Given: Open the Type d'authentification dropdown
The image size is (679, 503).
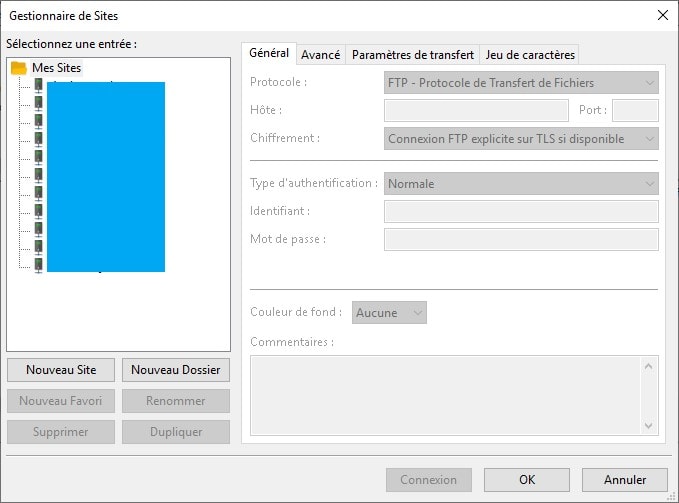Looking at the screenshot, I should pyautogui.click(x=521, y=184).
